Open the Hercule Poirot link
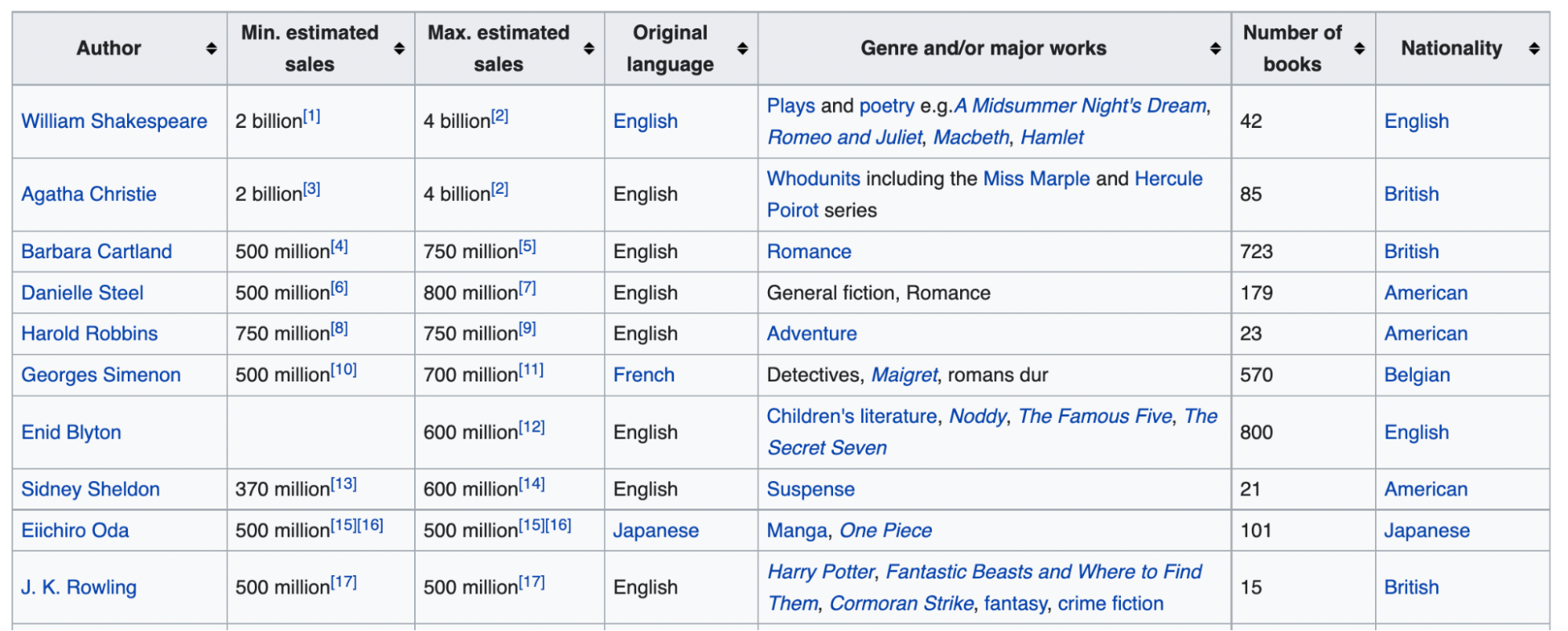The height and width of the screenshot is (631, 1568). point(1169,179)
